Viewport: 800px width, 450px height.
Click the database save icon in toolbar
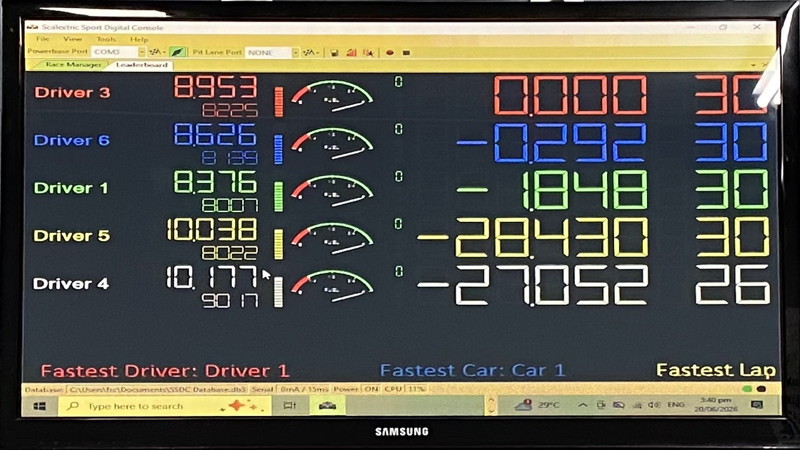(334, 53)
